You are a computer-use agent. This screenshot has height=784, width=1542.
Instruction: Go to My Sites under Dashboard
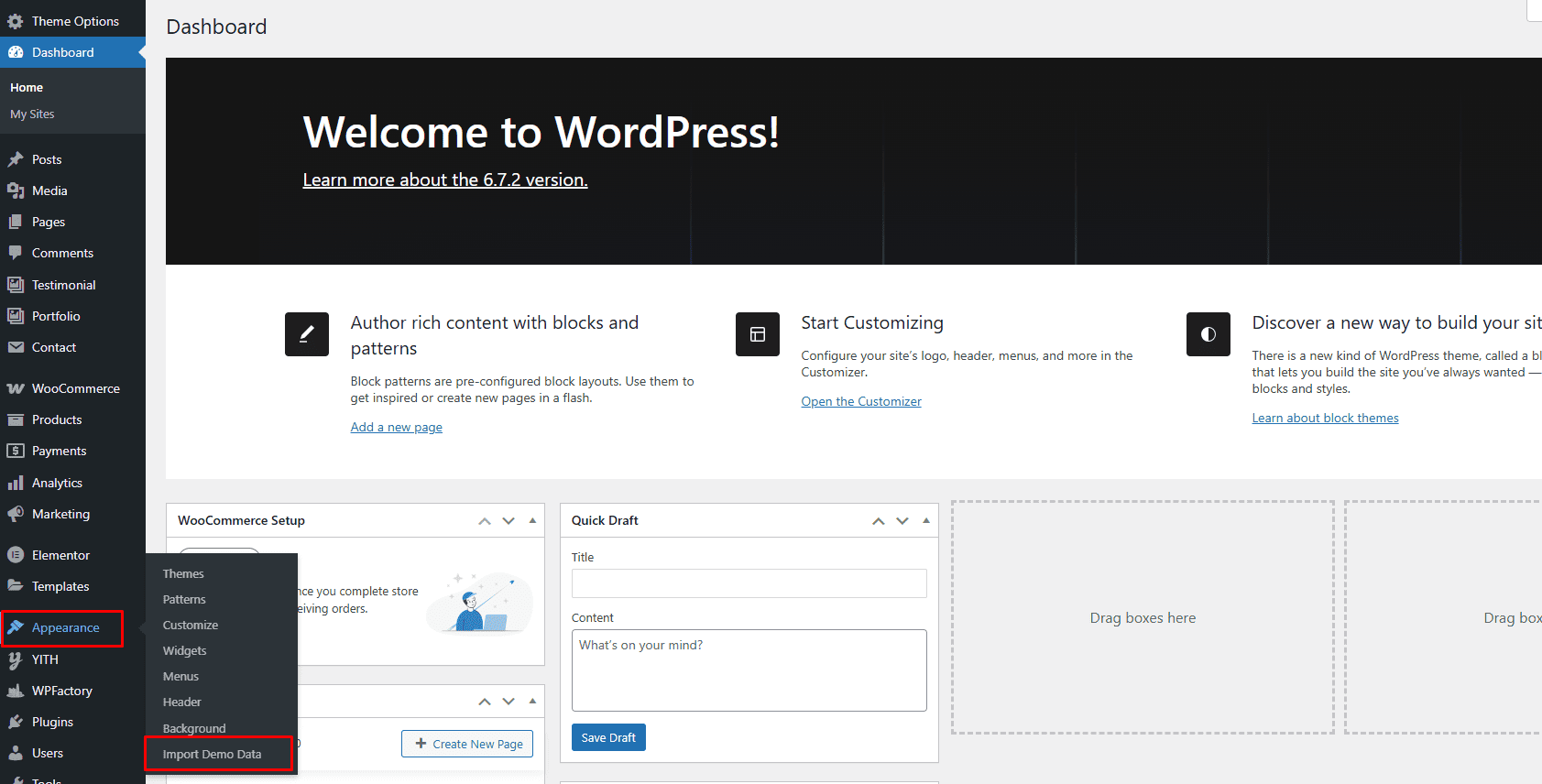[x=32, y=114]
